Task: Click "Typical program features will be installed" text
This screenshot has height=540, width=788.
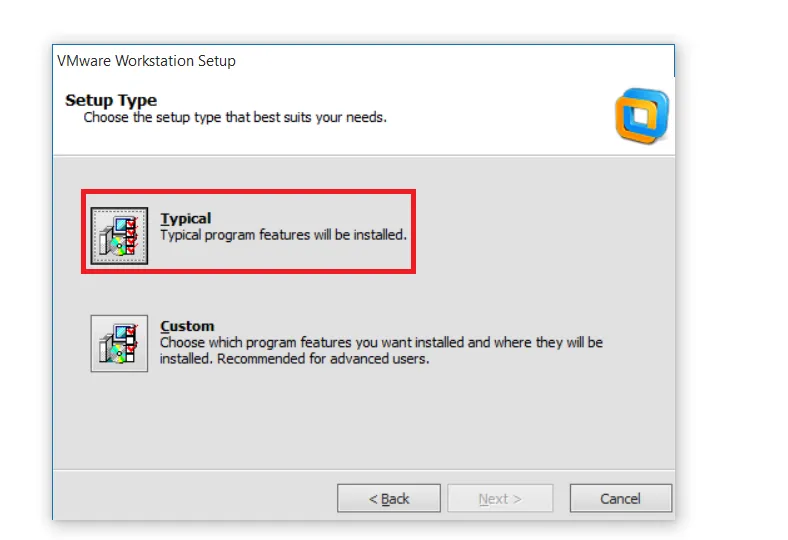Action: point(283,235)
